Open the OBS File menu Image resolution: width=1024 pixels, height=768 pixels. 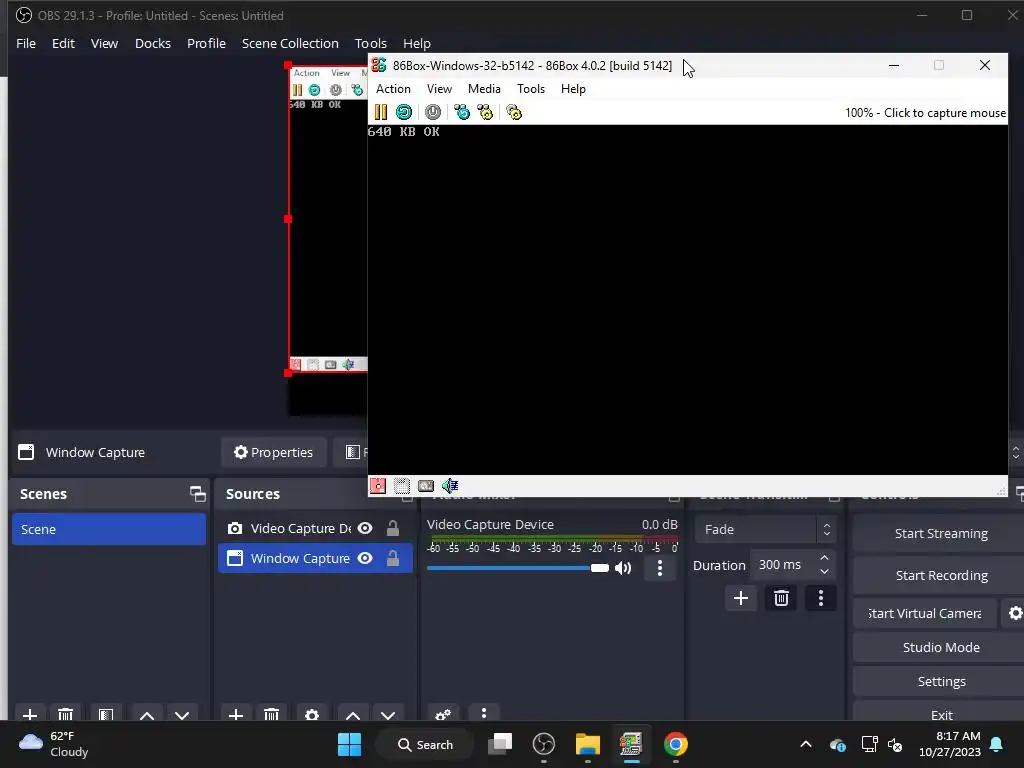26,43
